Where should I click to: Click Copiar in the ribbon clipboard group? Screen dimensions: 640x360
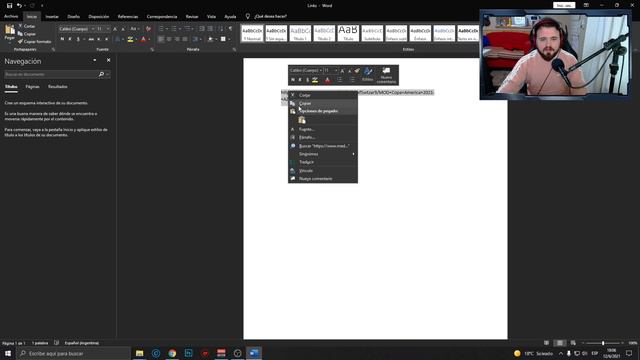click(x=27, y=34)
